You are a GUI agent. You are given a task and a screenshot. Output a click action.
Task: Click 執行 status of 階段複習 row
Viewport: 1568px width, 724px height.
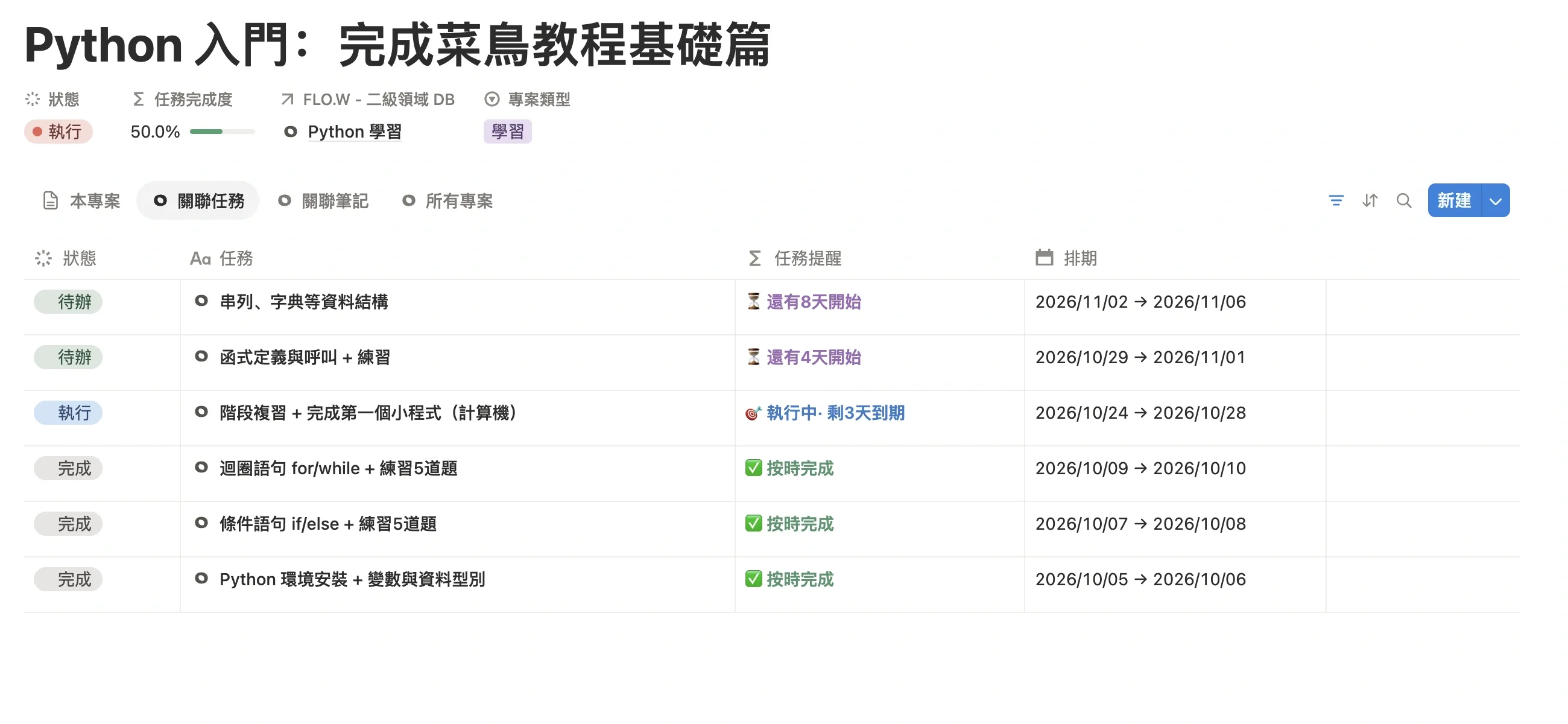pyautogui.click(x=68, y=412)
